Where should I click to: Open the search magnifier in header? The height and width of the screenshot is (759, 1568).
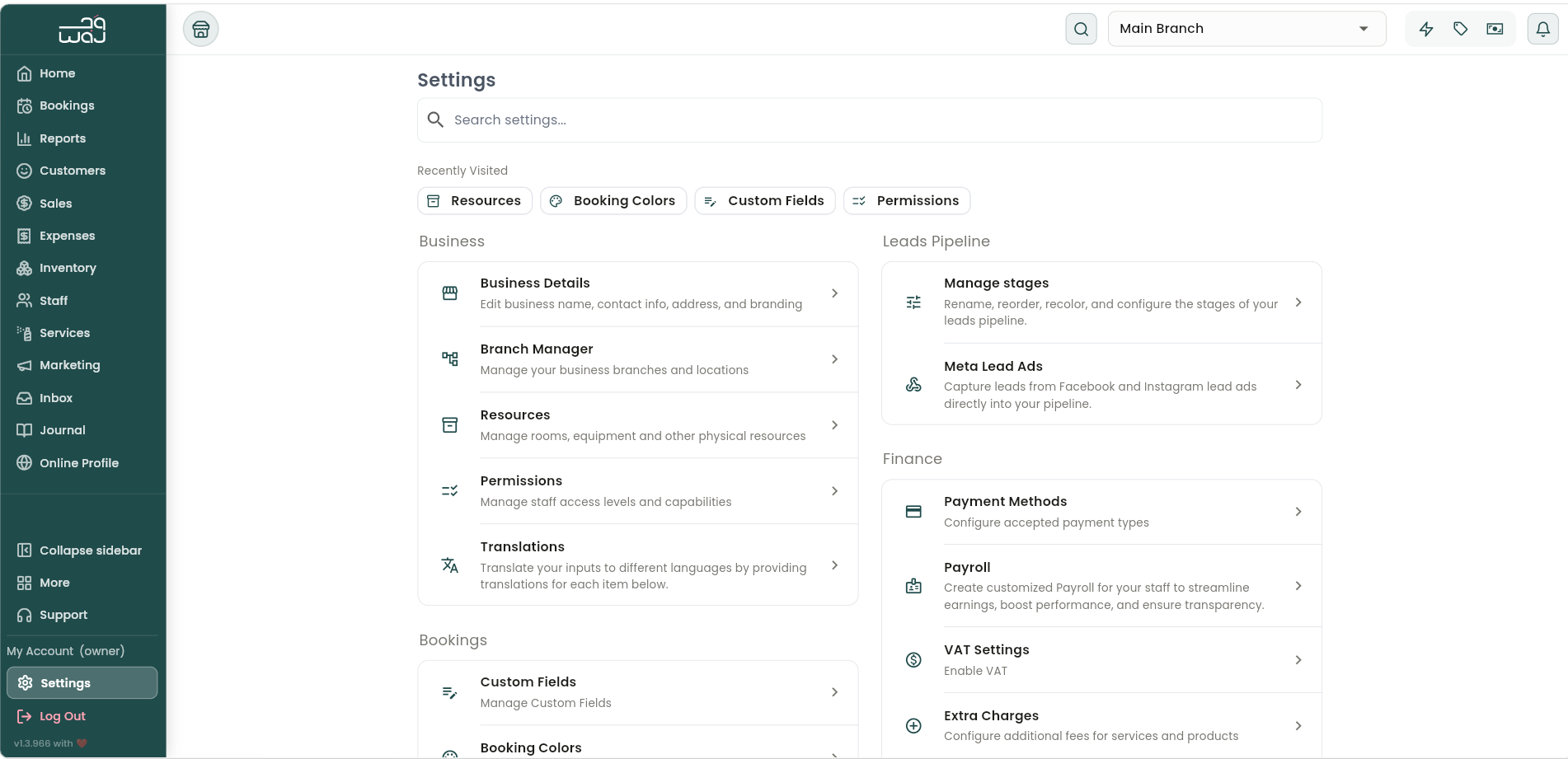(x=1081, y=30)
